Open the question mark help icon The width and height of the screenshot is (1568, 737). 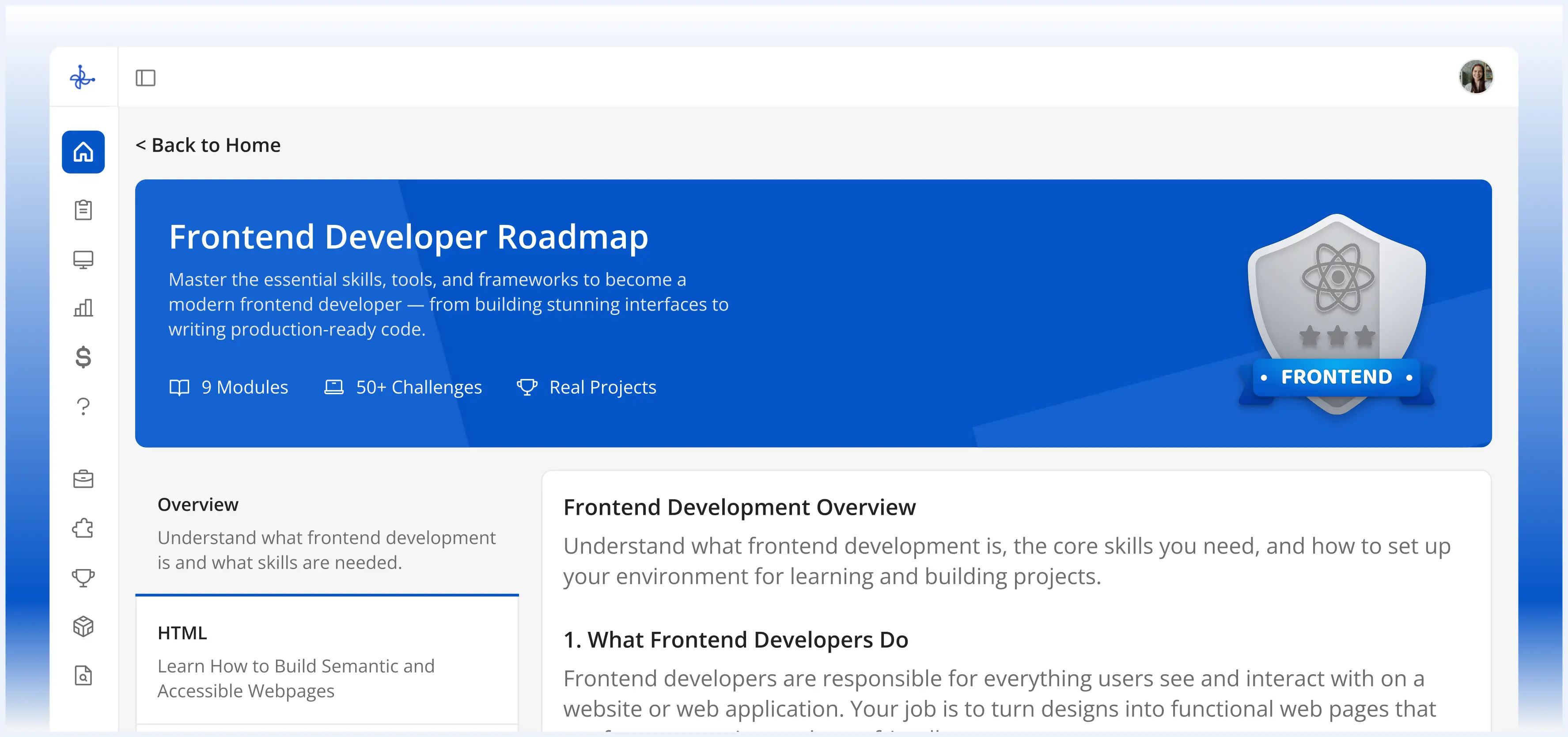83,406
